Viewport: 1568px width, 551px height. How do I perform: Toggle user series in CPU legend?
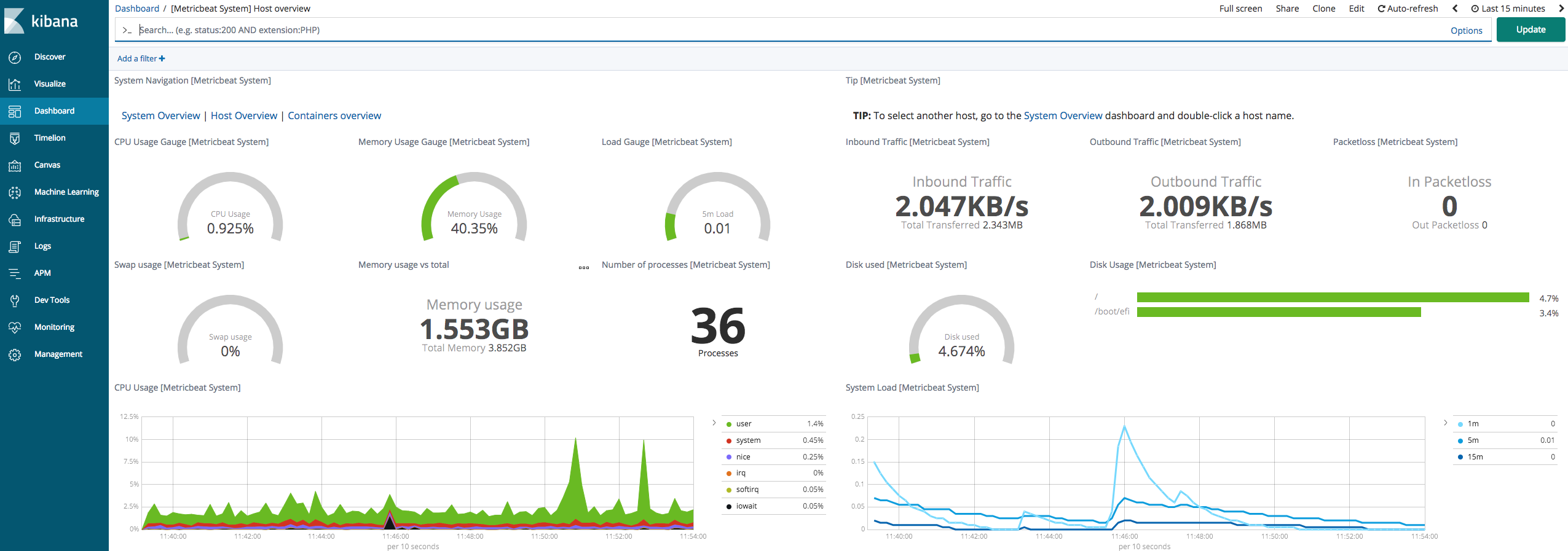pyautogui.click(x=774, y=424)
